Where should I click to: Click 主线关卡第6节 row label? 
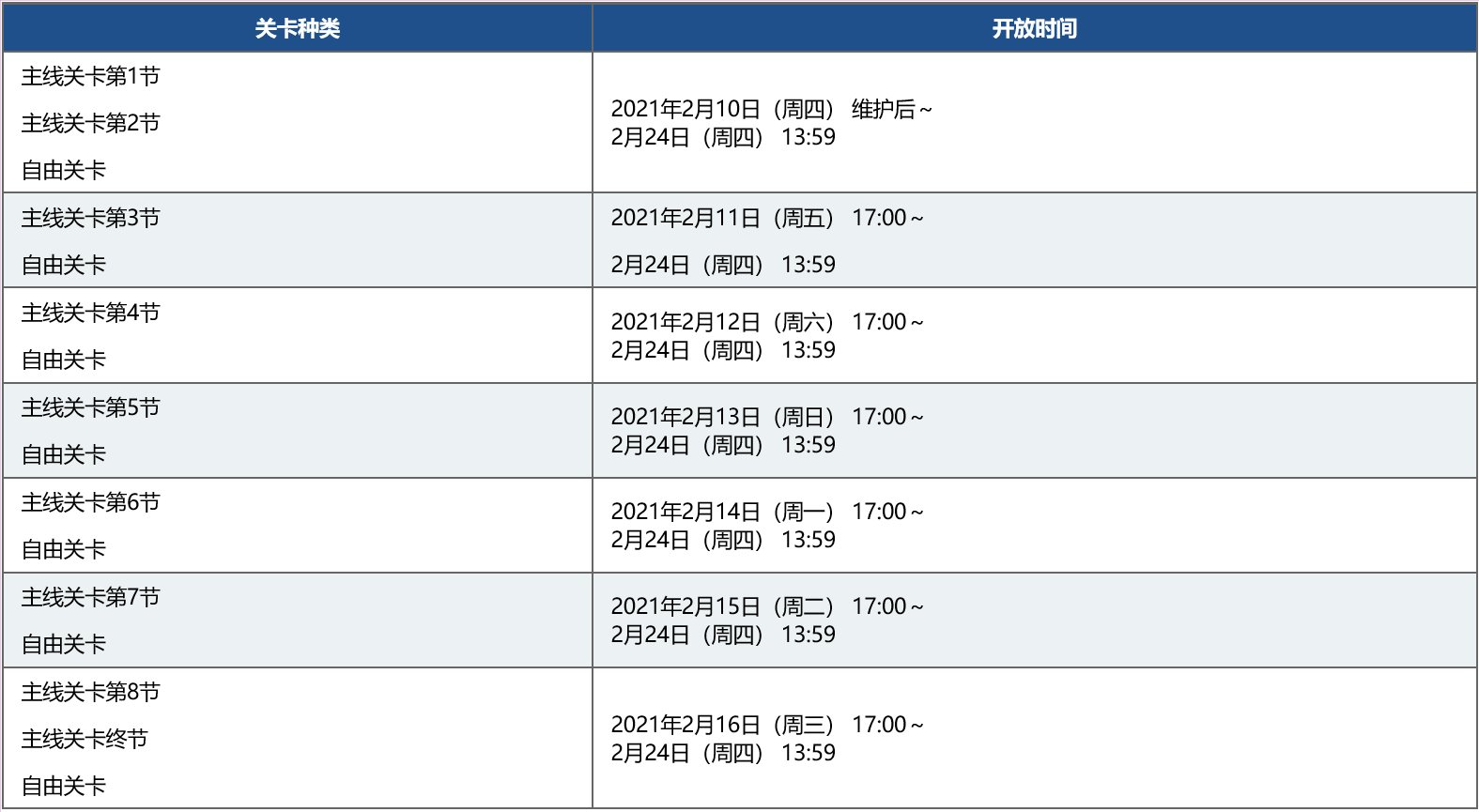coord(91,502)
